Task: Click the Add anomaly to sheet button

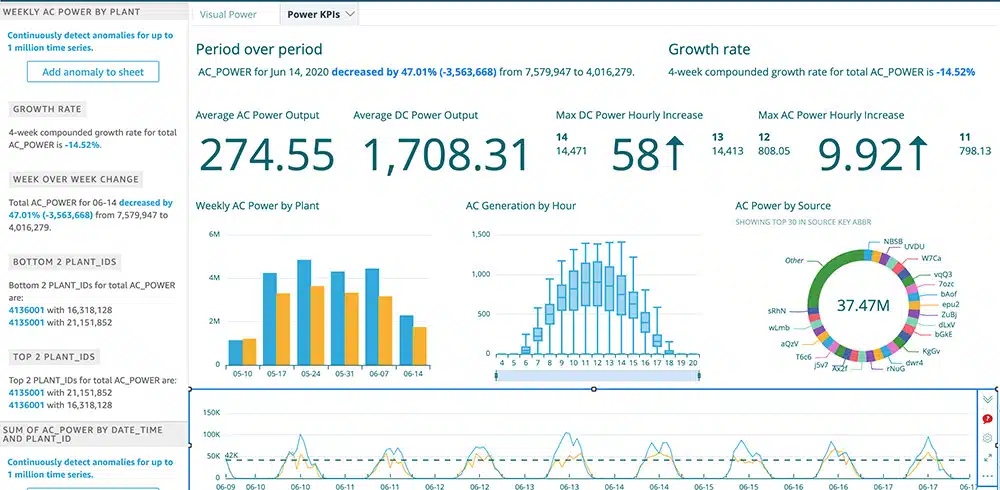Action: tap(93, 72)
